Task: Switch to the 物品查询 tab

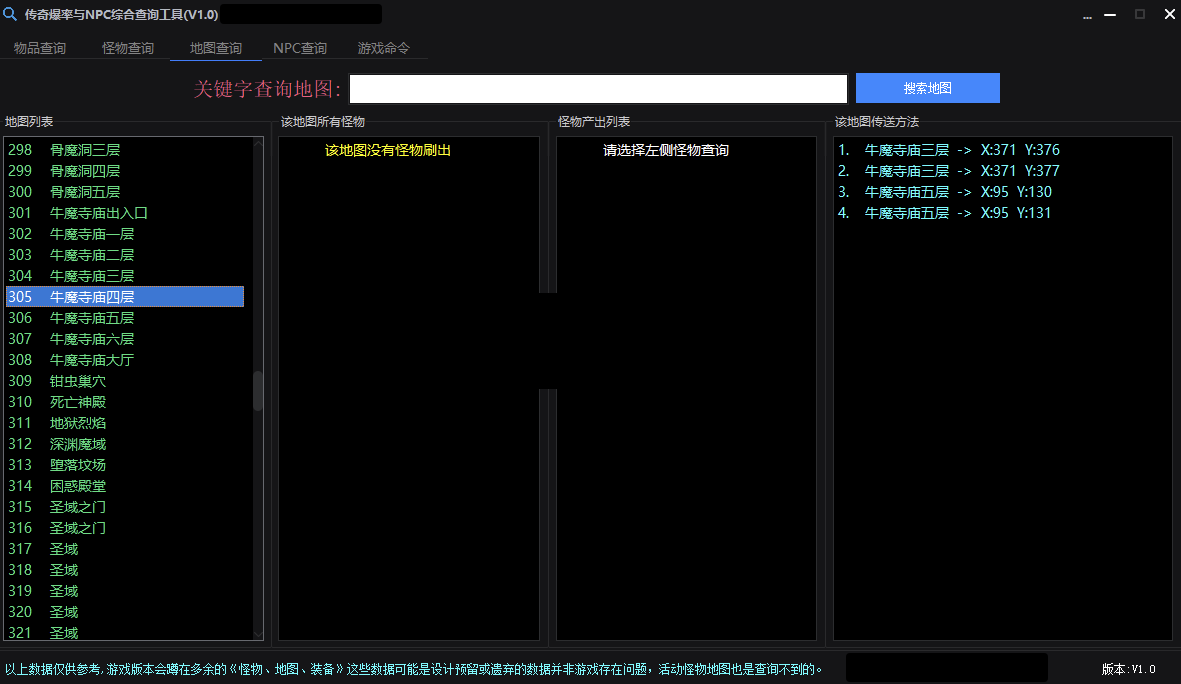Action: pos(40,48)
